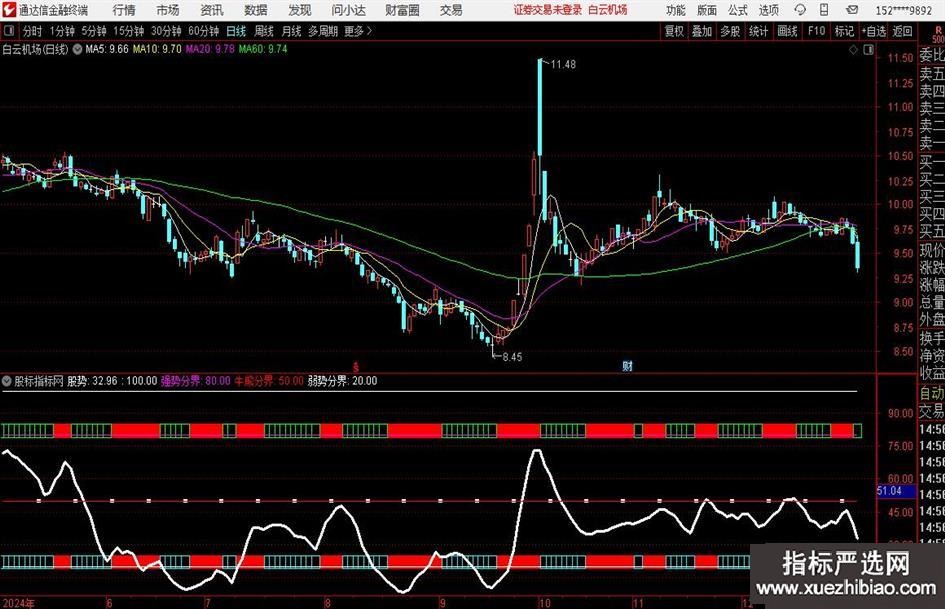
Task: Open the 市场 menu
Action: coord(168,10)
